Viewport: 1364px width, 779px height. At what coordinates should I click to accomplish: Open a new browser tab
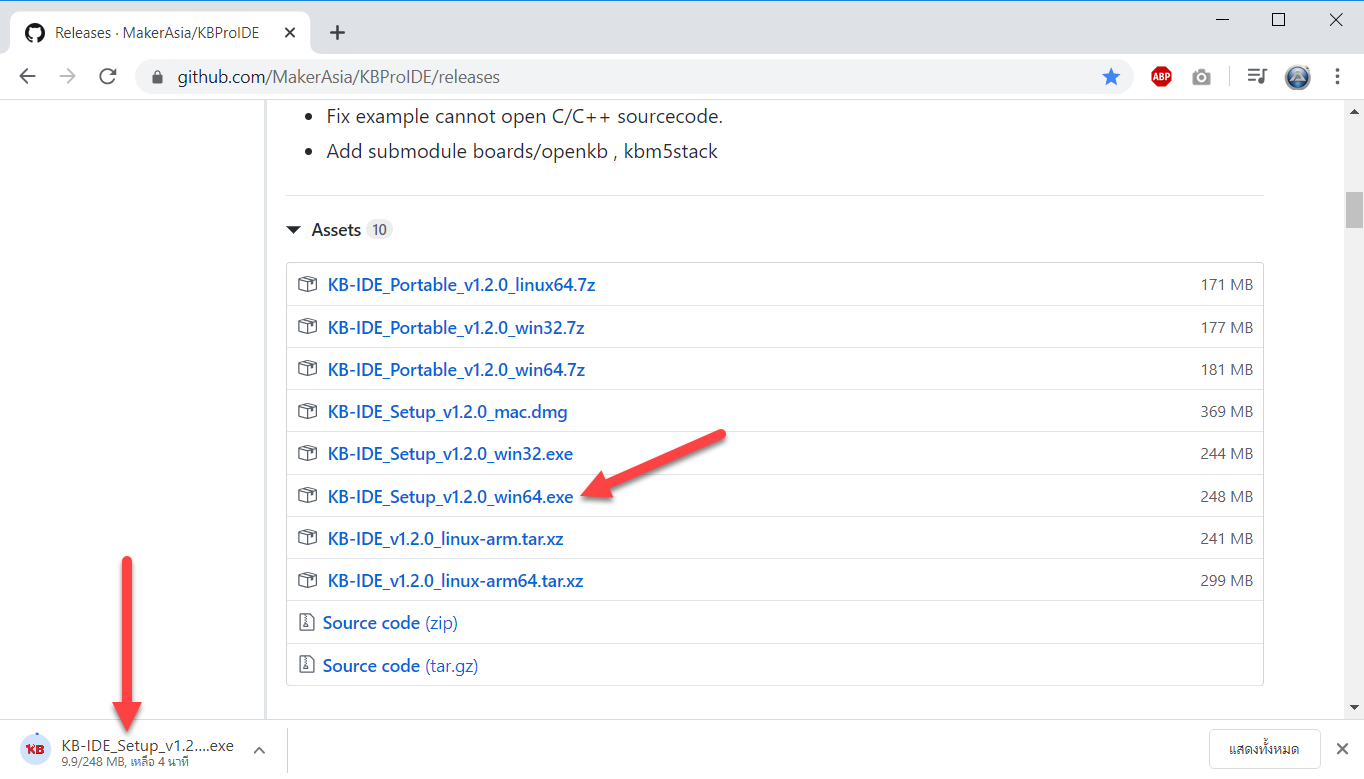[x=337, y=33]
